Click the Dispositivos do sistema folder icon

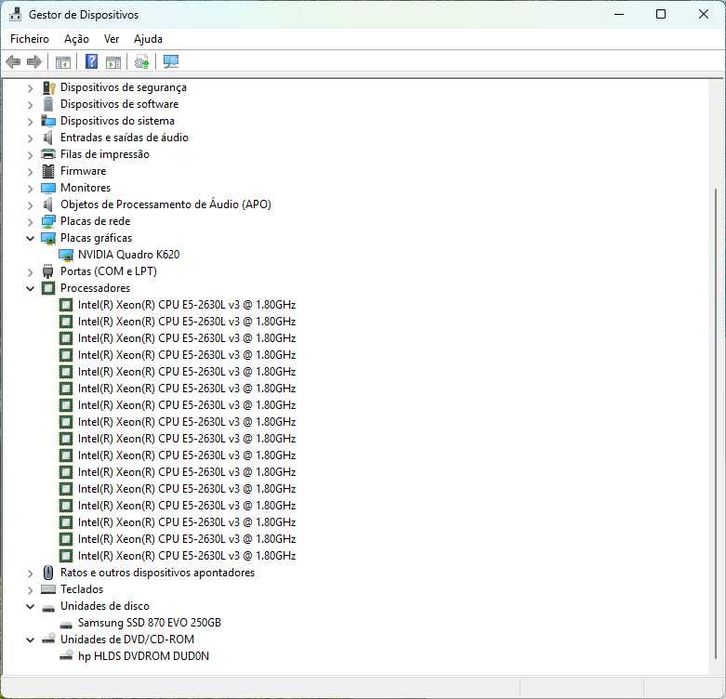(48, 121)
